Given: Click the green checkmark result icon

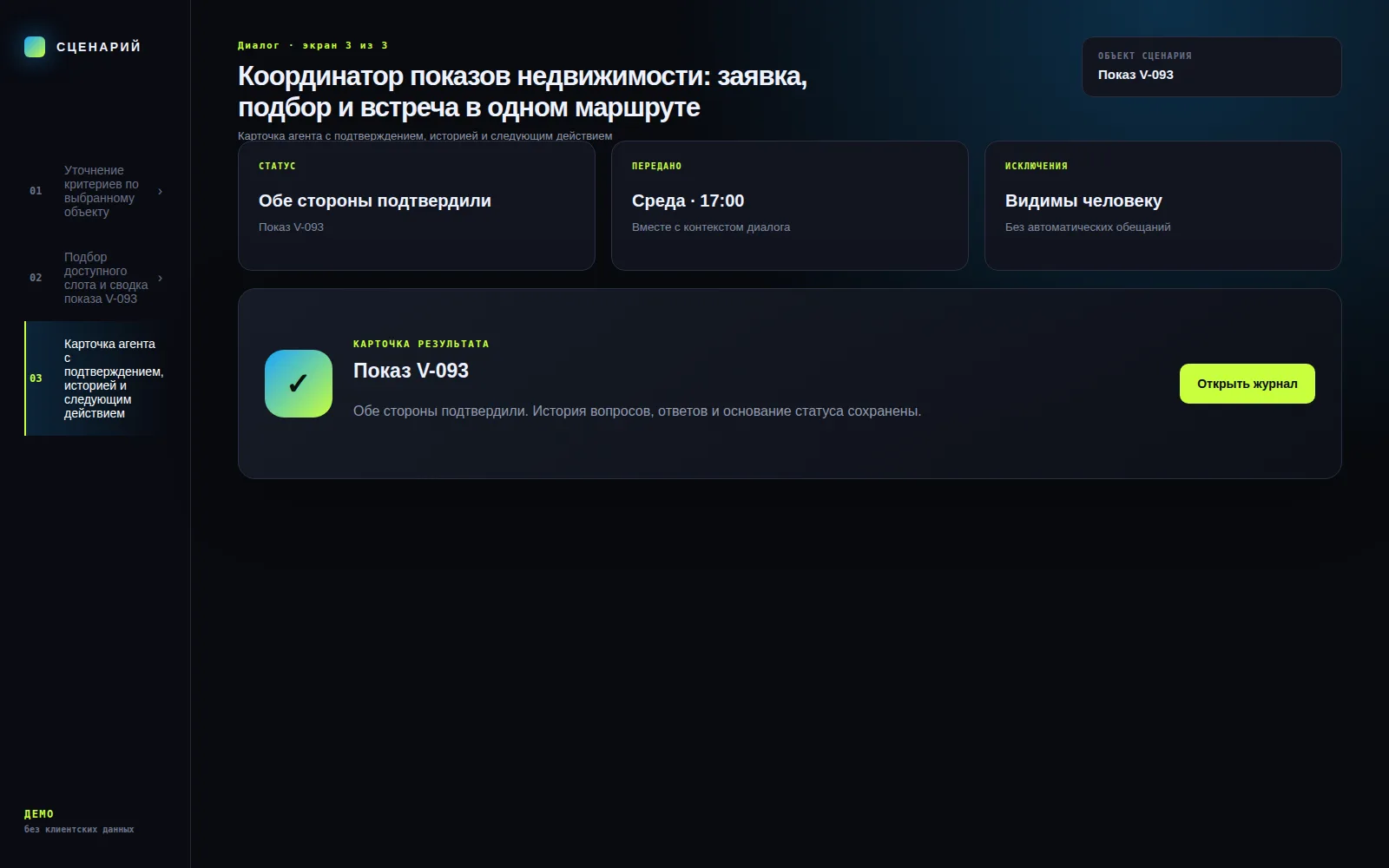Looking at the screenshot, I should point(299,384).
